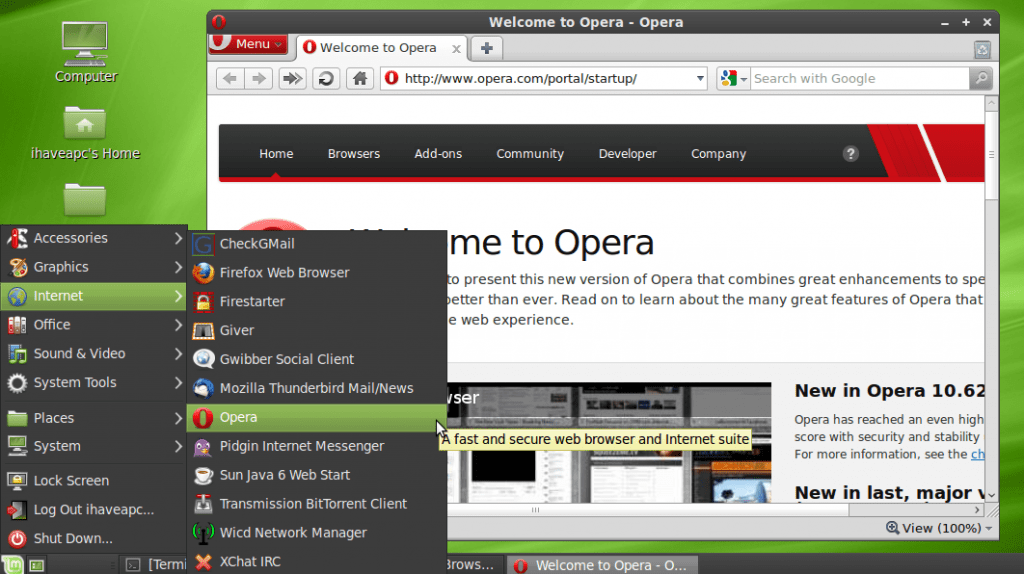This screenshot has width=1024, height=574.
Task: Go to Opera home page icon
Action: coord(360,78)
